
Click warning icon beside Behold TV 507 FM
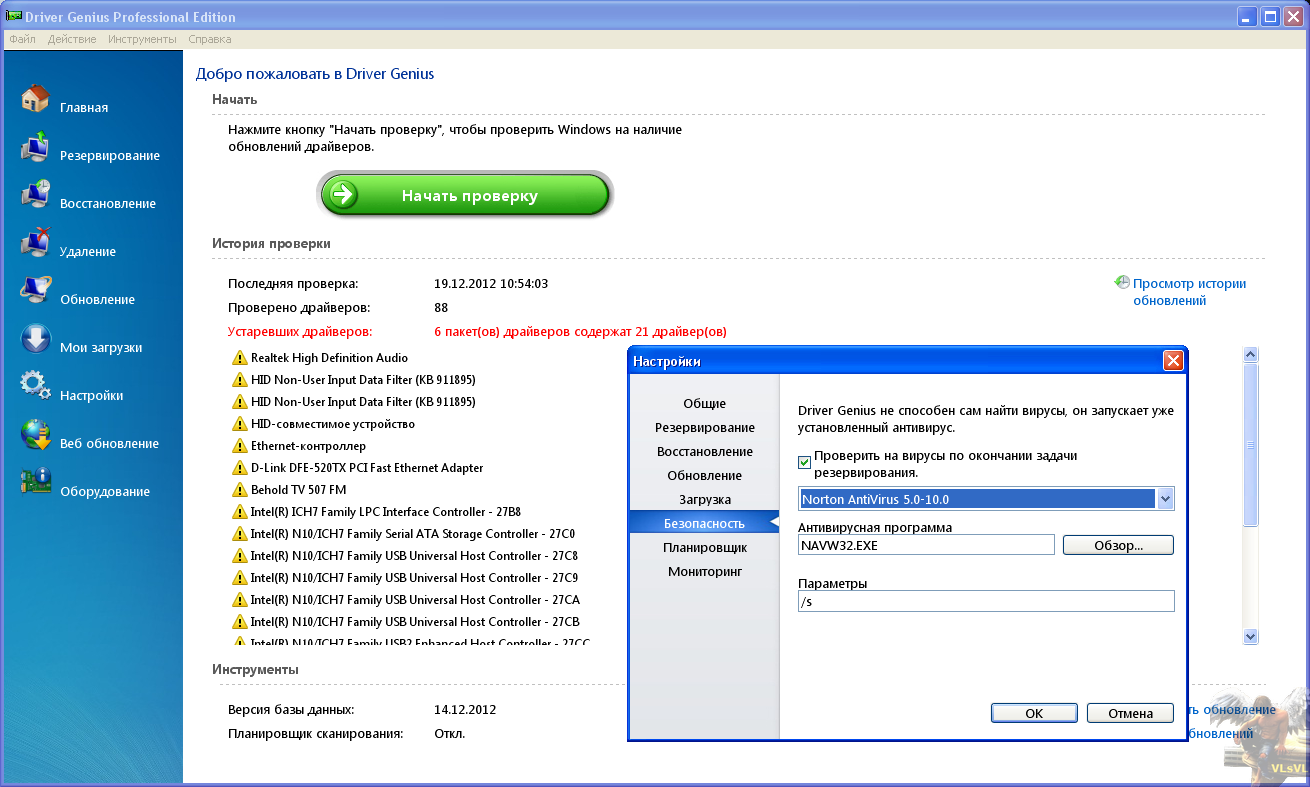coord(239,490)
